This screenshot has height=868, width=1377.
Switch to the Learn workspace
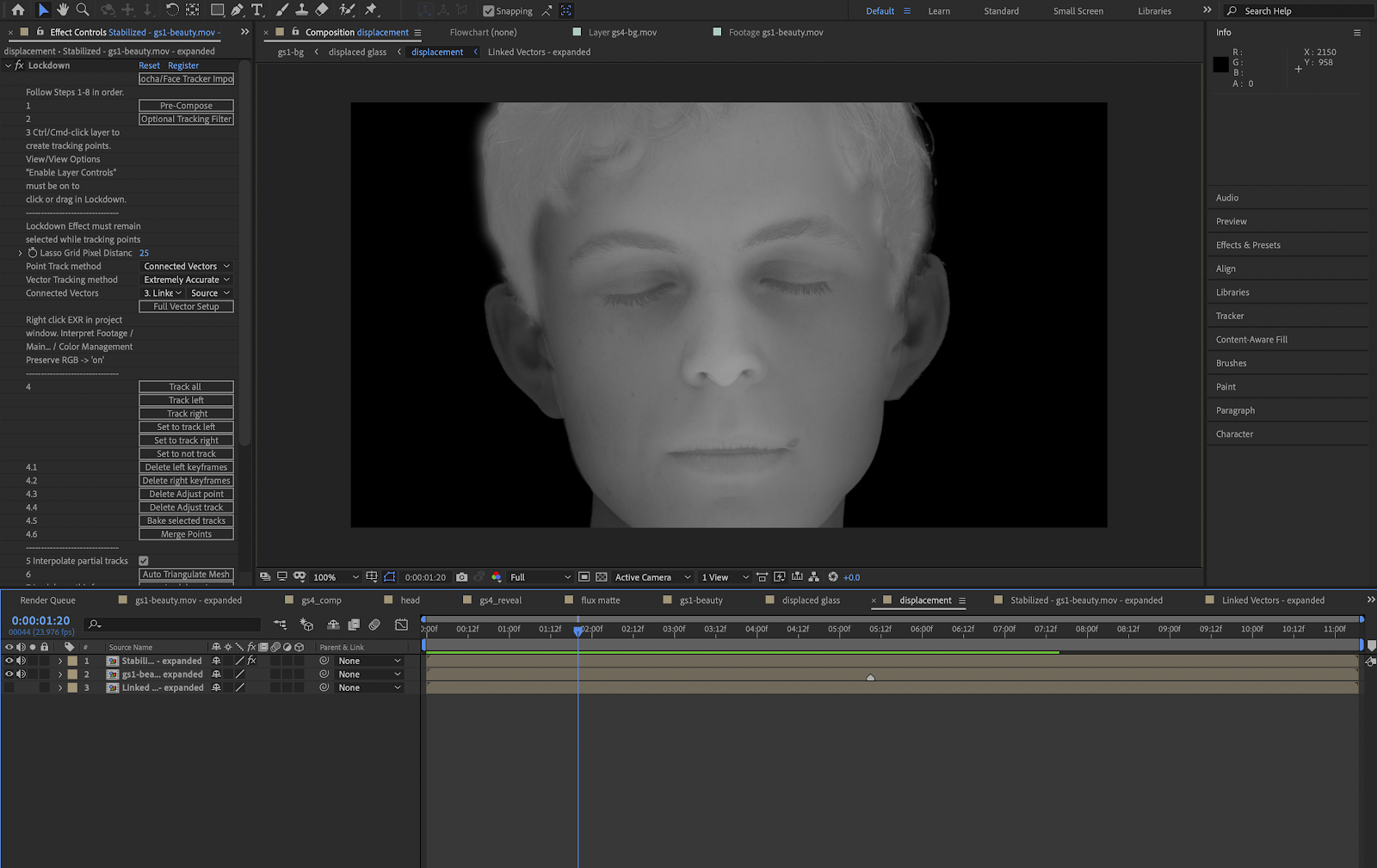pos(939,11)
